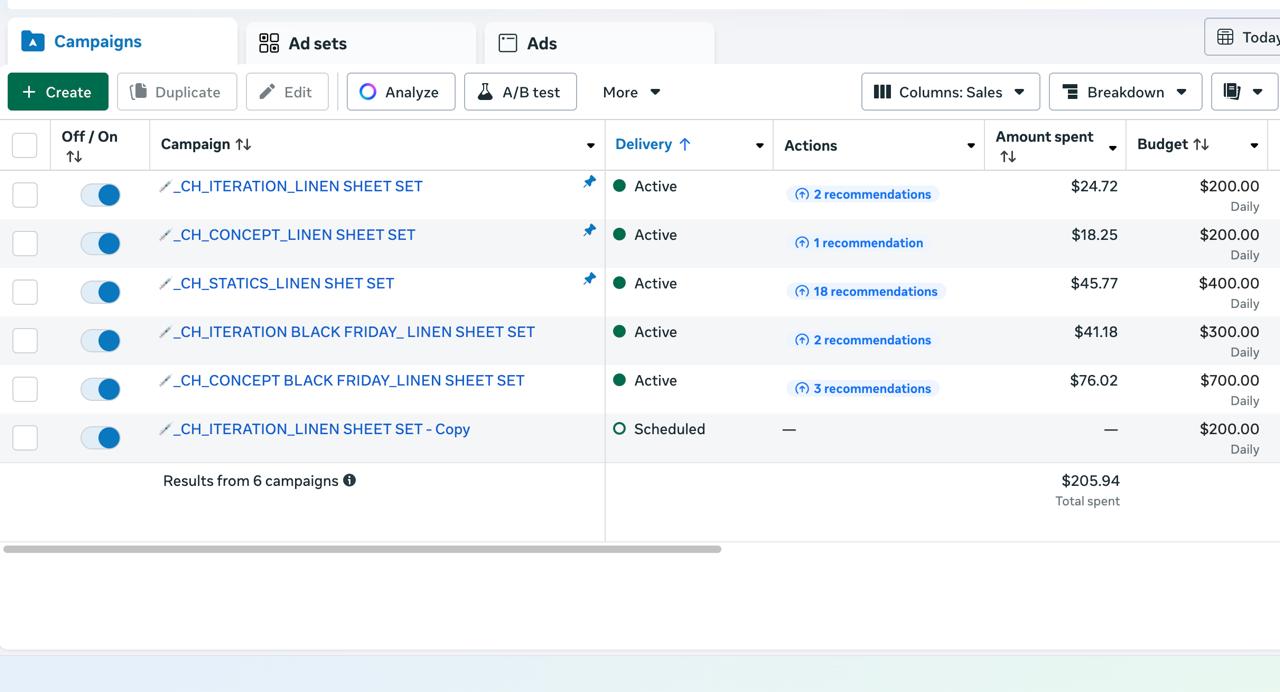Open the 18 recommendations link

866,292
